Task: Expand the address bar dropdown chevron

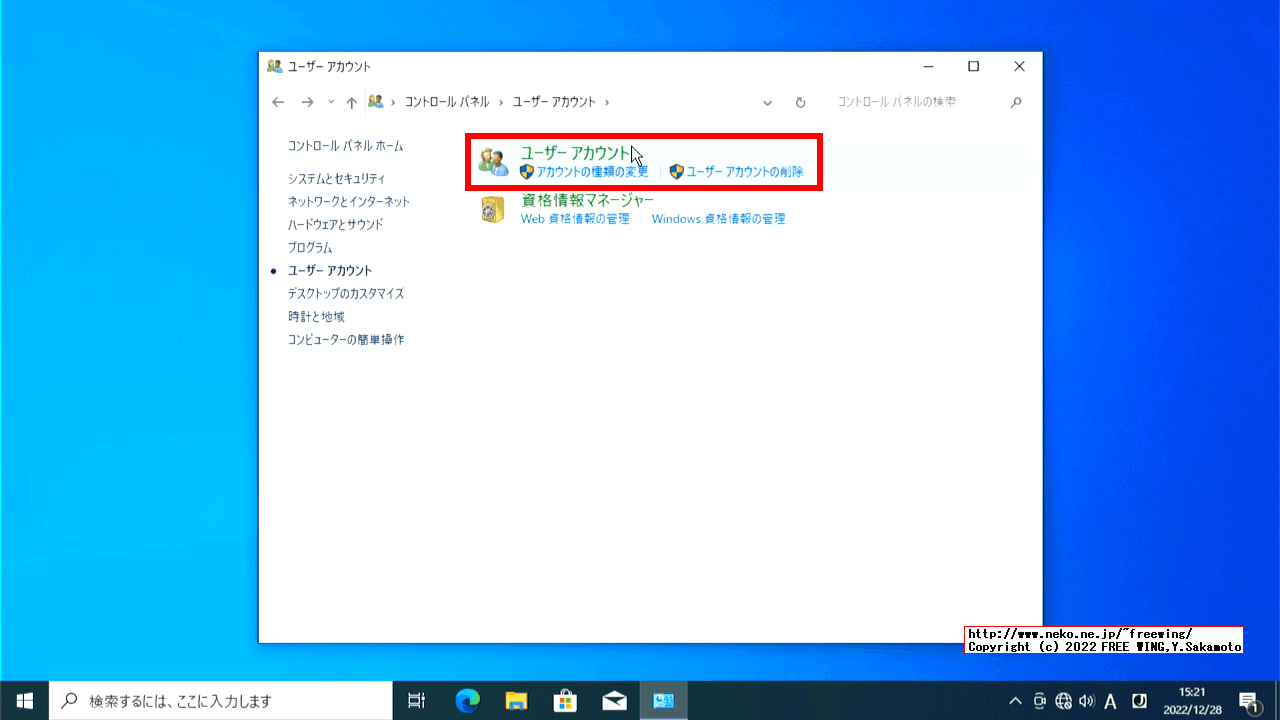Action: point(768,102)
